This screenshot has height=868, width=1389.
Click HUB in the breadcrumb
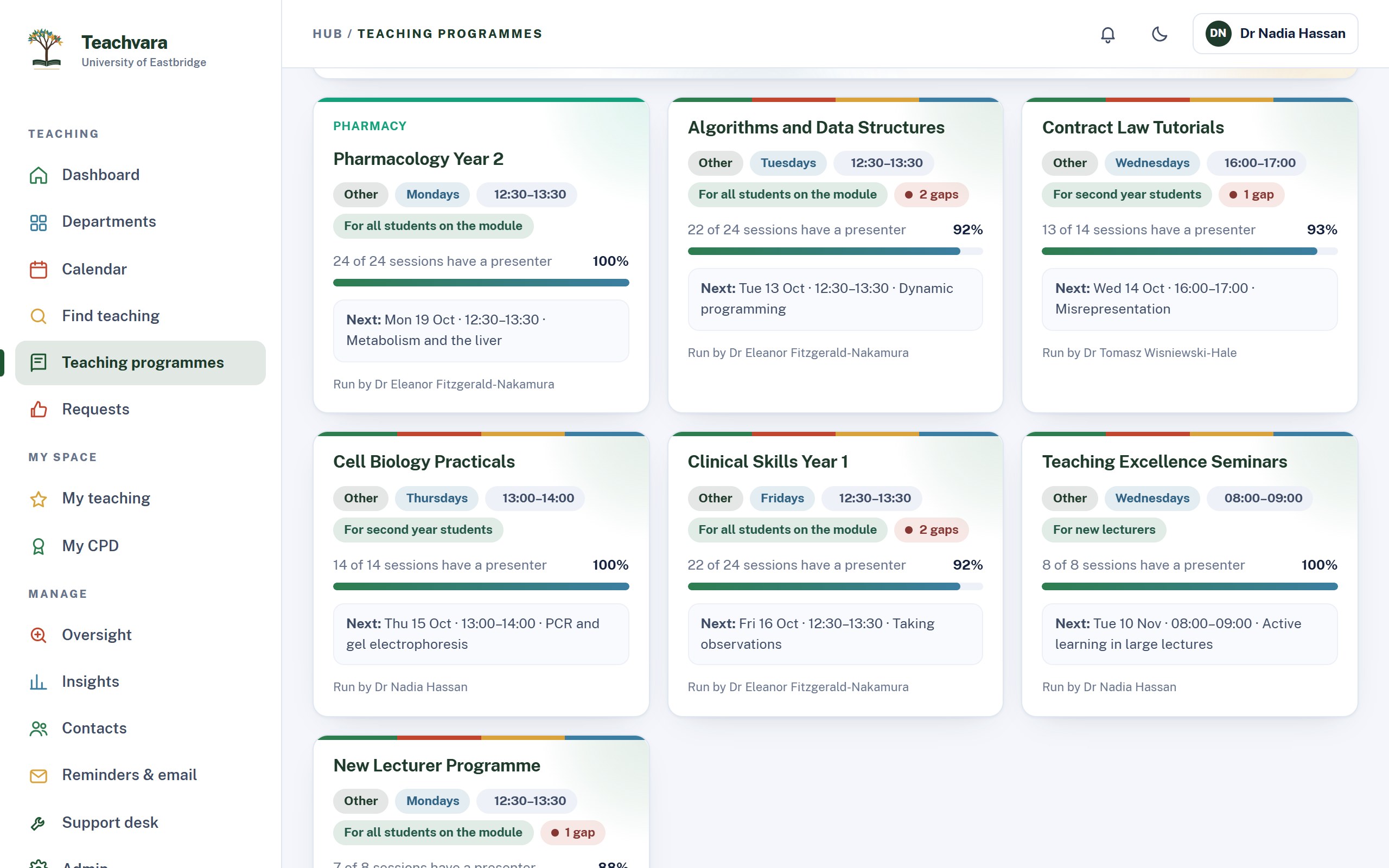tap(327, 34)
